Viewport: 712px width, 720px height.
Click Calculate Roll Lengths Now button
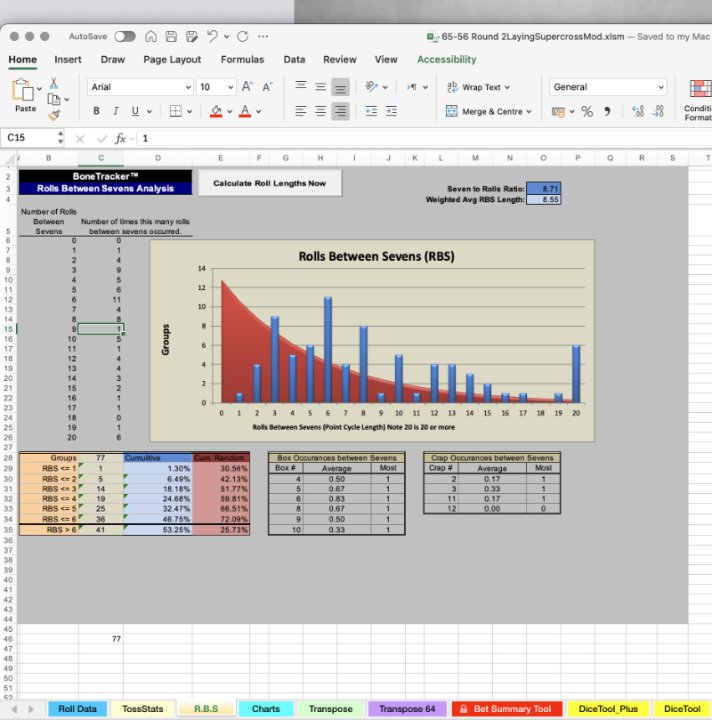pos(269,183)
